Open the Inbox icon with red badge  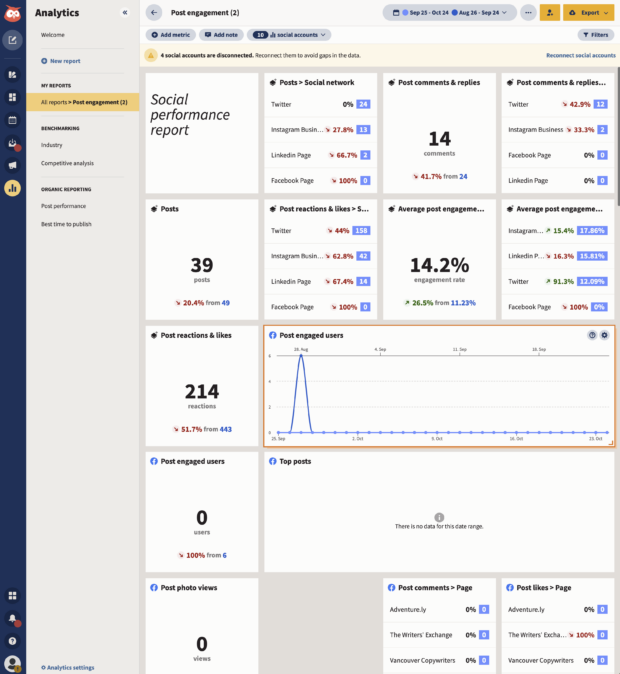(x=12, y=143)
